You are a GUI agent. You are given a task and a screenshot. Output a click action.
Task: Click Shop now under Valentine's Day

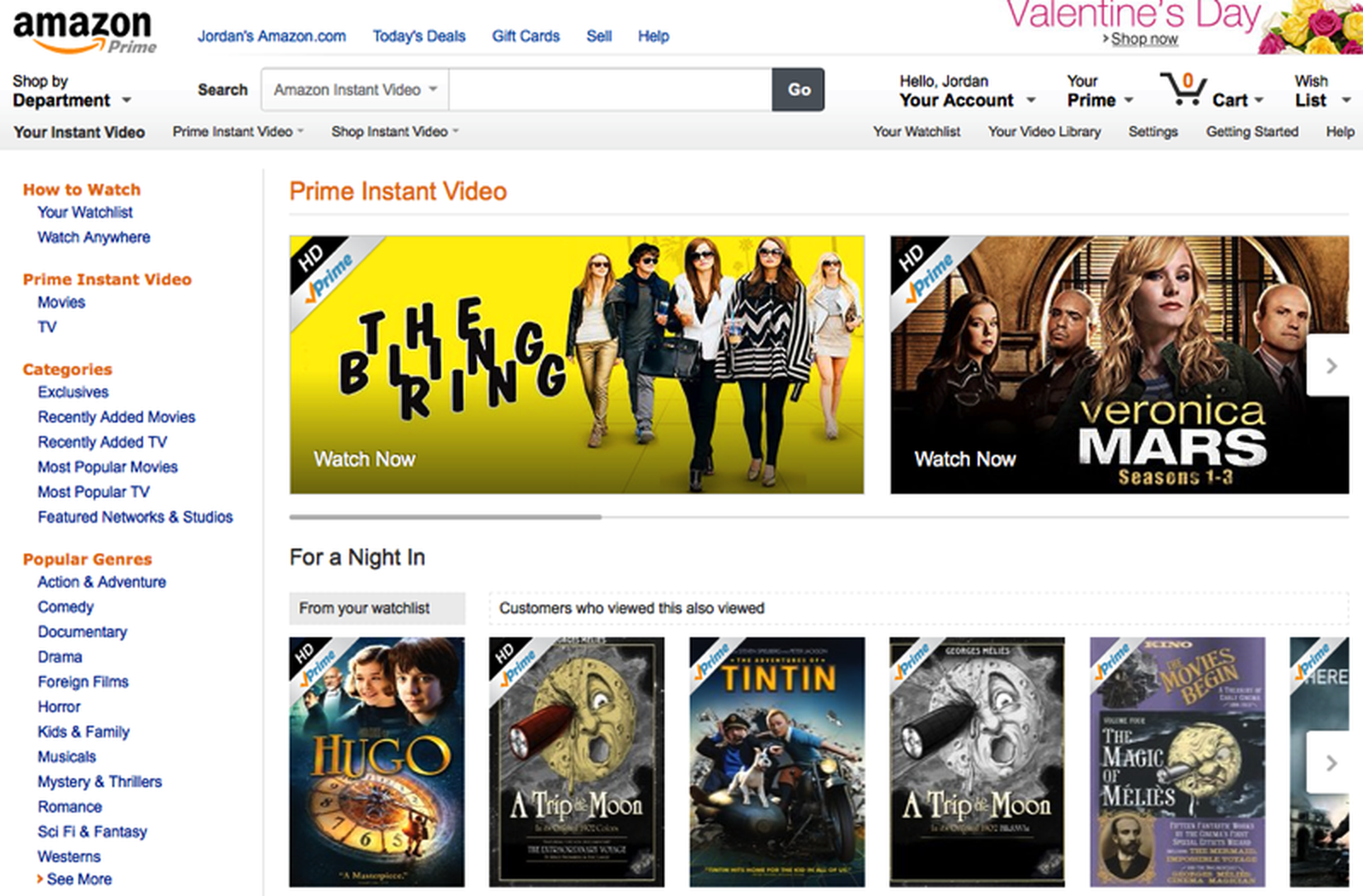(x=1145, y=39)
